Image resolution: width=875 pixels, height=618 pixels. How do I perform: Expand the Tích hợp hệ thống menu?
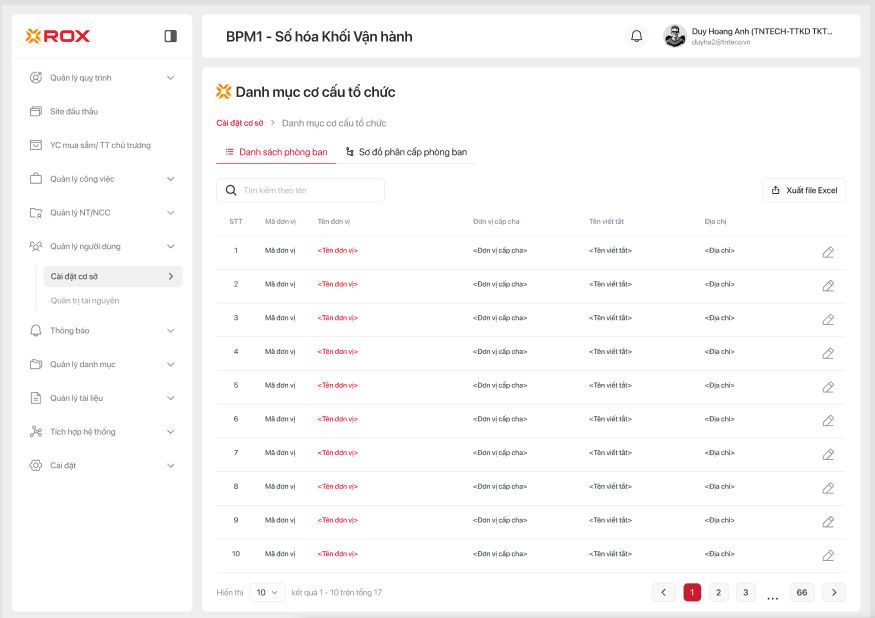tap(101, 432)
